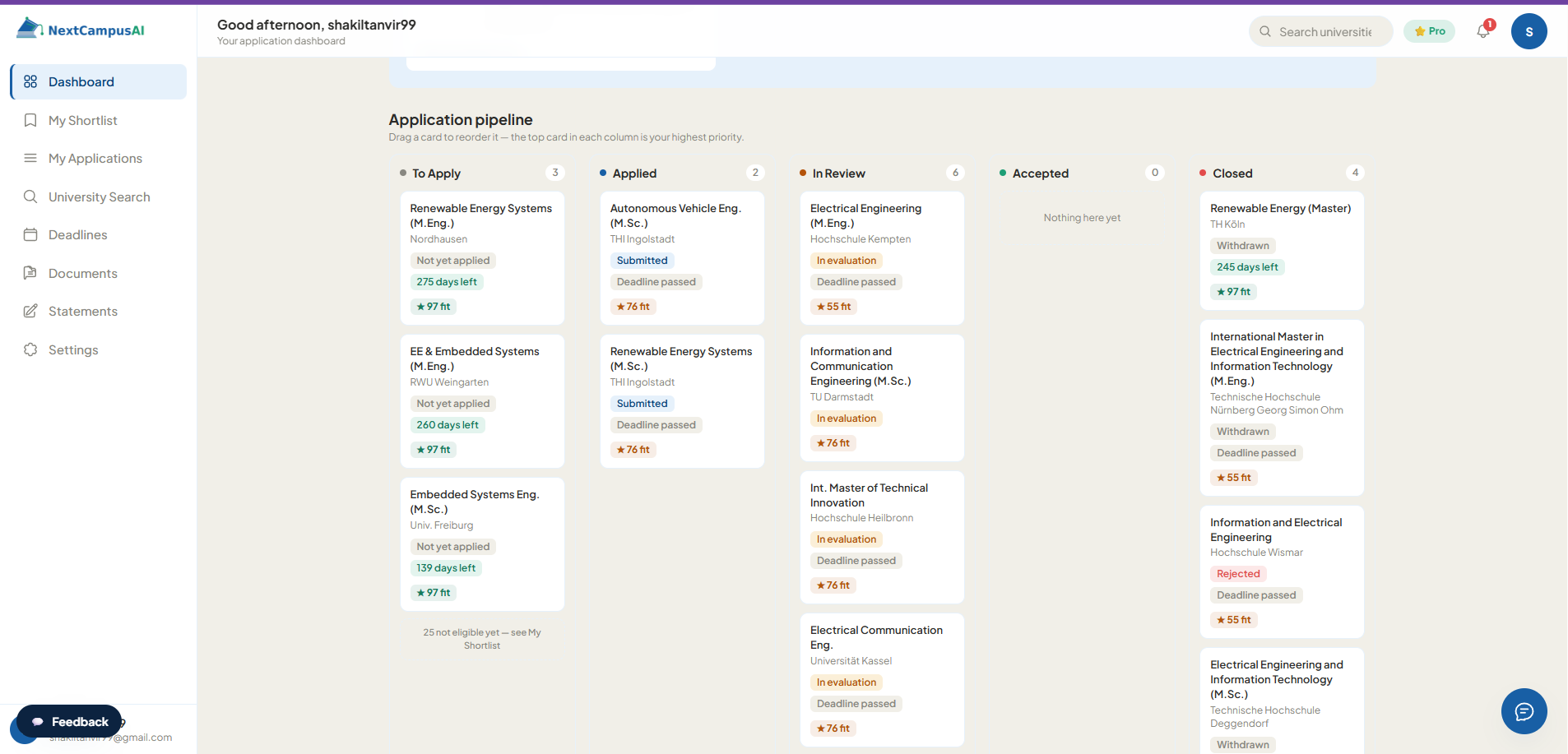Click the In Review count badge 6

point(955,173)
